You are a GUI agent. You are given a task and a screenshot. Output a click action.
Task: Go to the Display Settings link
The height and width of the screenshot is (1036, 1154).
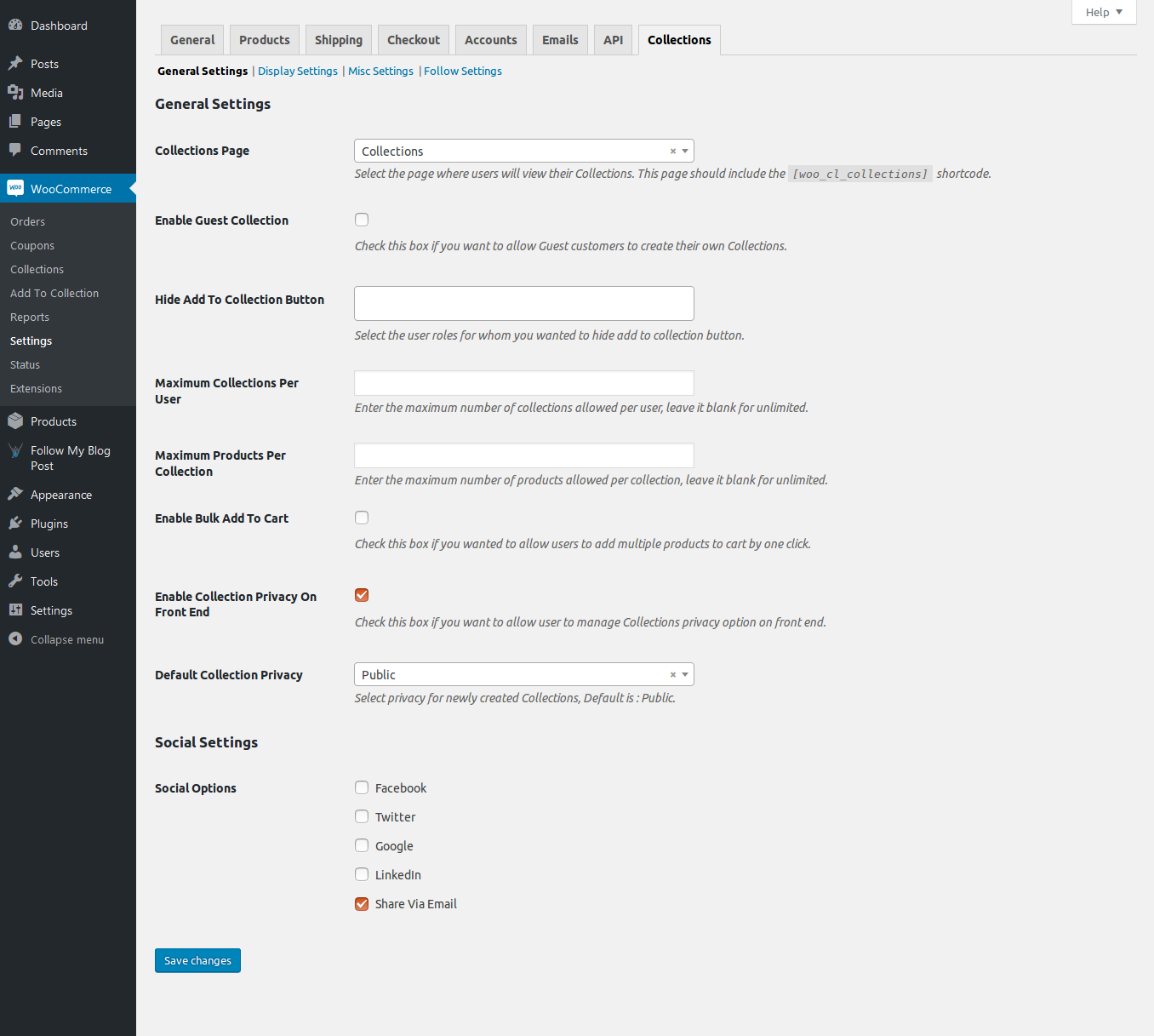coord(298,72)
